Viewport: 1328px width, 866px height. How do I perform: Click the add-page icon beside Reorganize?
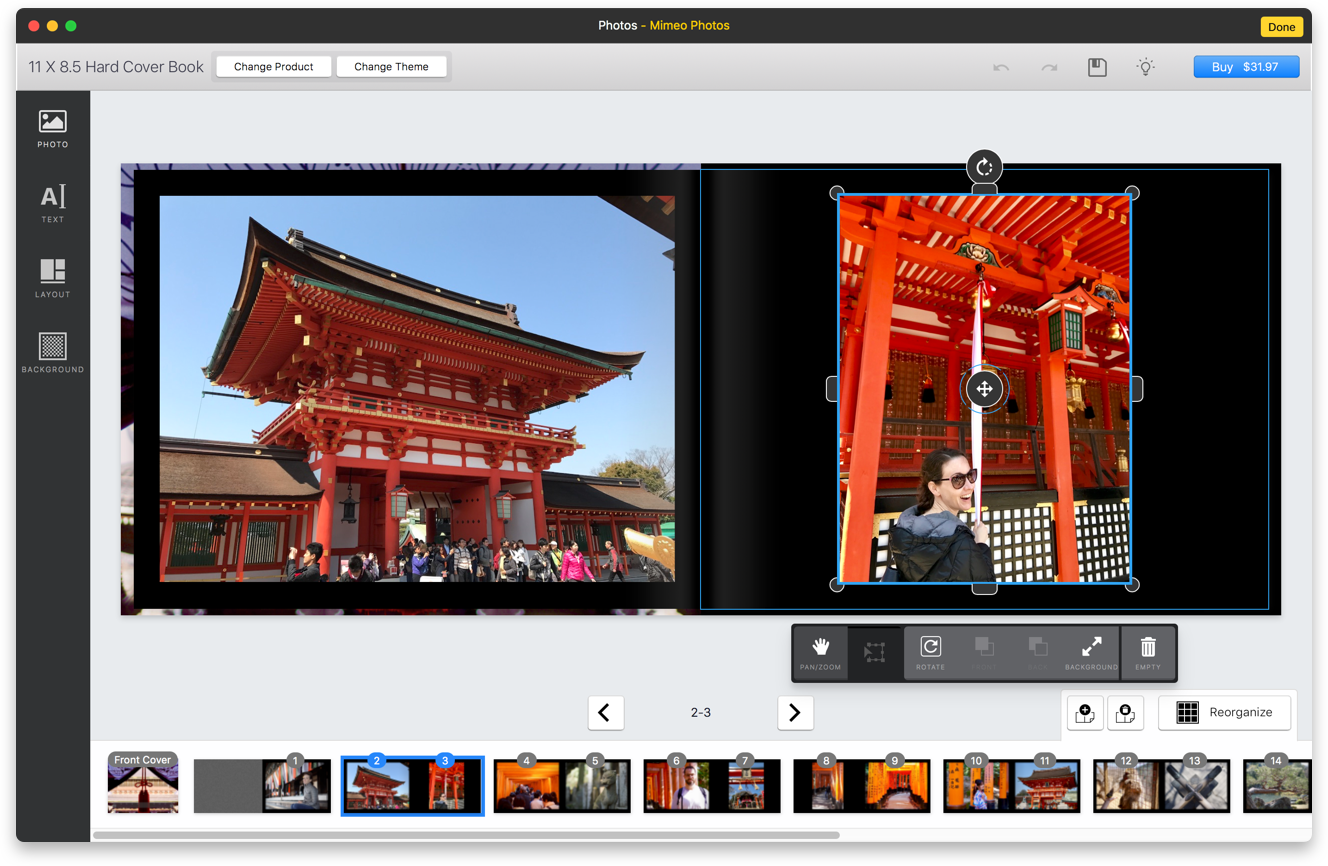pos(1085,712)
